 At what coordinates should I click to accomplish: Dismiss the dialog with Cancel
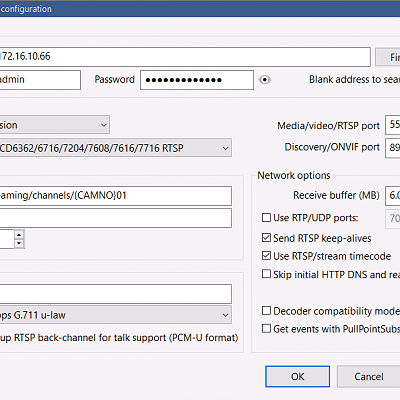[x=368, y=377]
